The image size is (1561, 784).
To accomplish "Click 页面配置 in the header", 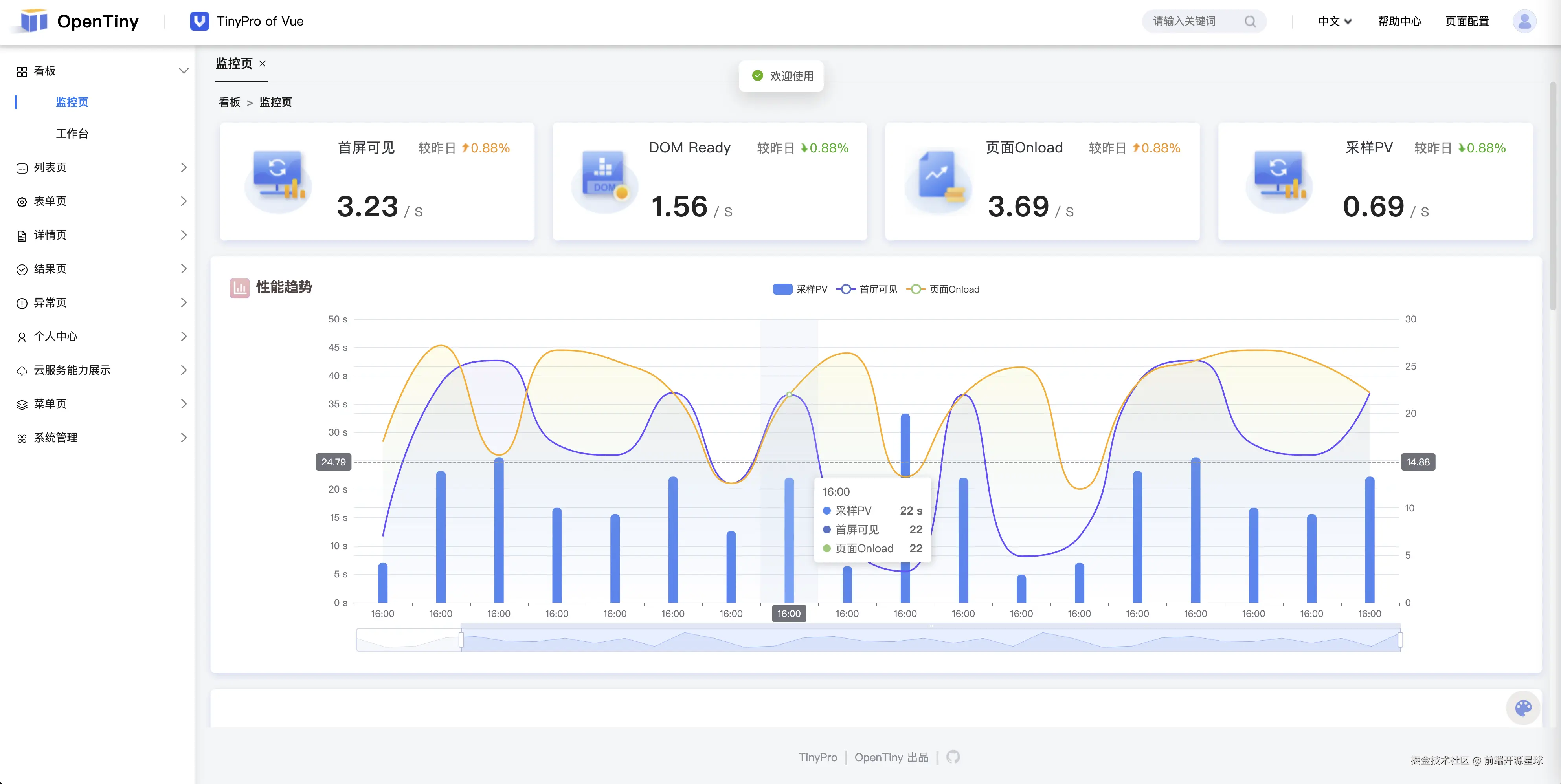I will coord(1466,22).
